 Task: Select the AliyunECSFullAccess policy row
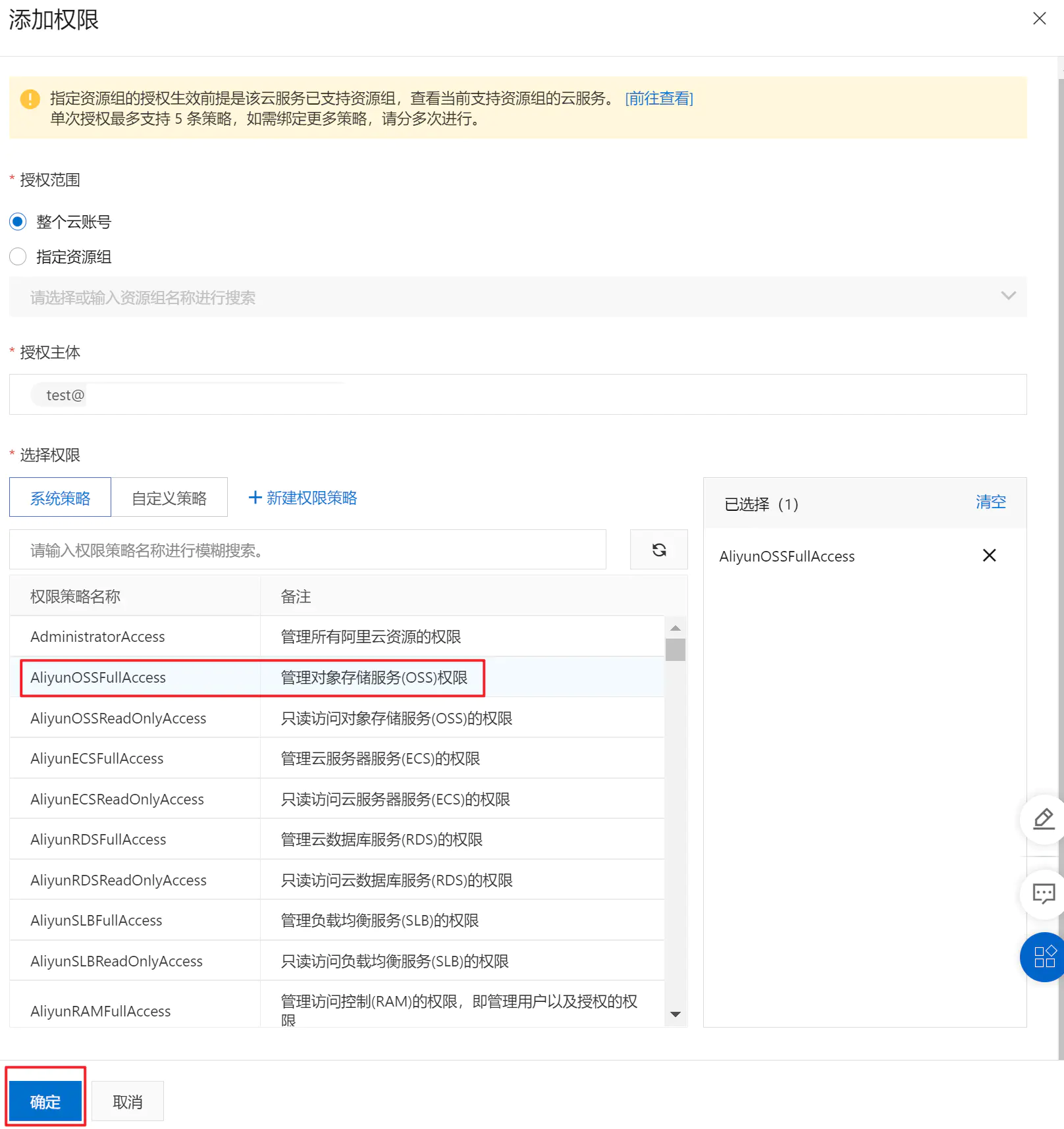coord(97,758)
